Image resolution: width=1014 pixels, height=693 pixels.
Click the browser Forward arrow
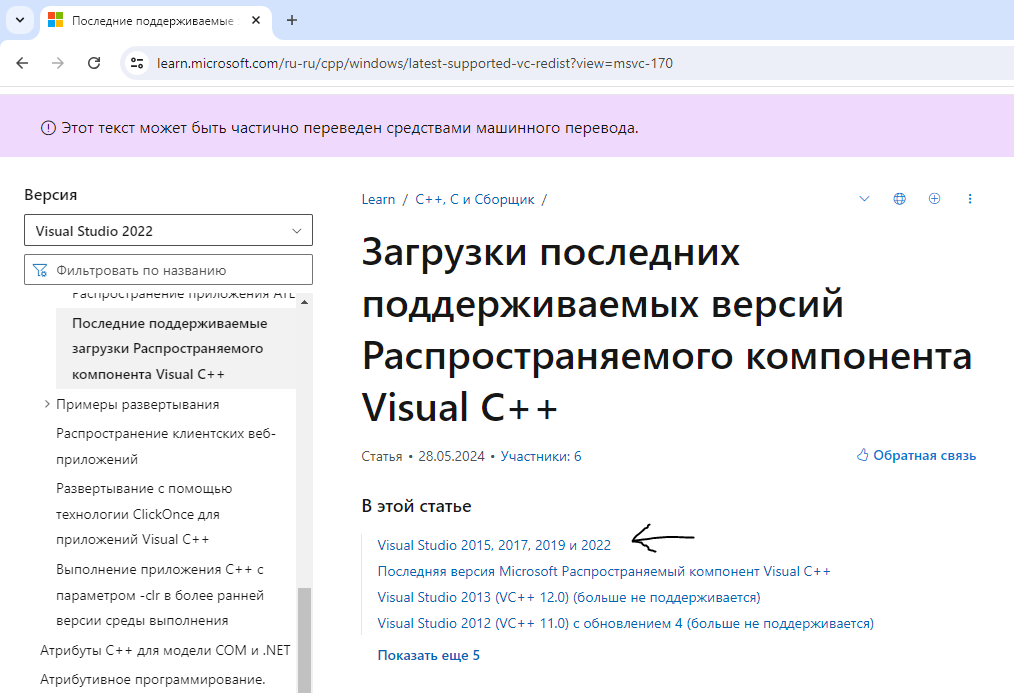(x=58, y=63)
